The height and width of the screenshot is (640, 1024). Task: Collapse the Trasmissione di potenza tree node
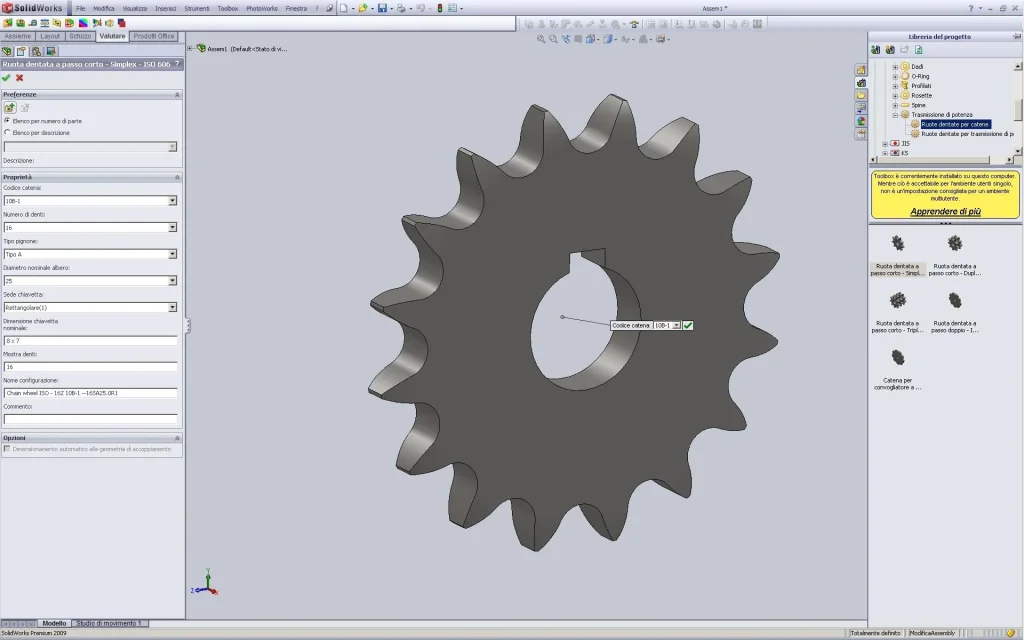pos(895,115)
